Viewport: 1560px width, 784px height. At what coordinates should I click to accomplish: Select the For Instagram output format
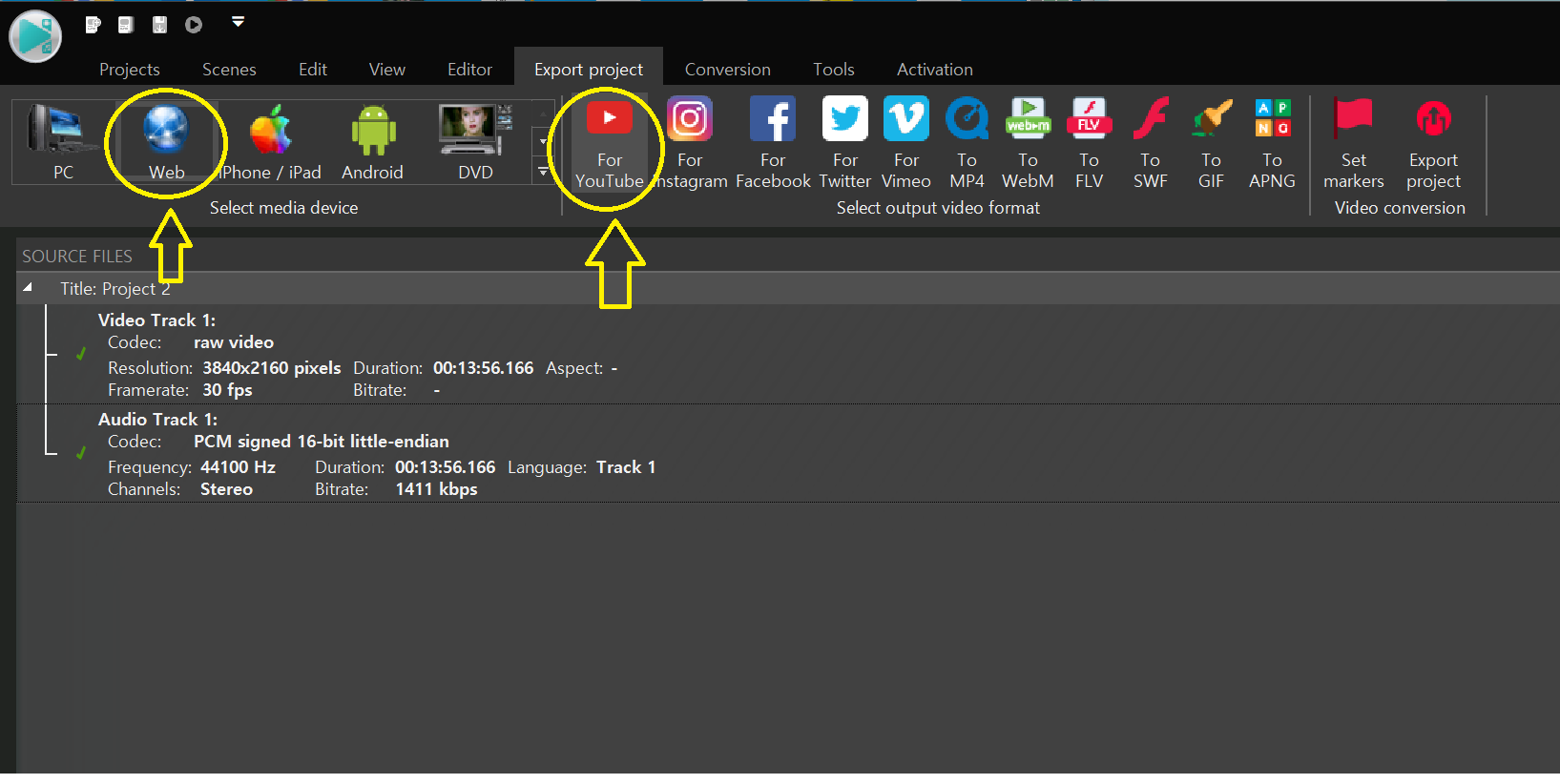coord(689,142)
